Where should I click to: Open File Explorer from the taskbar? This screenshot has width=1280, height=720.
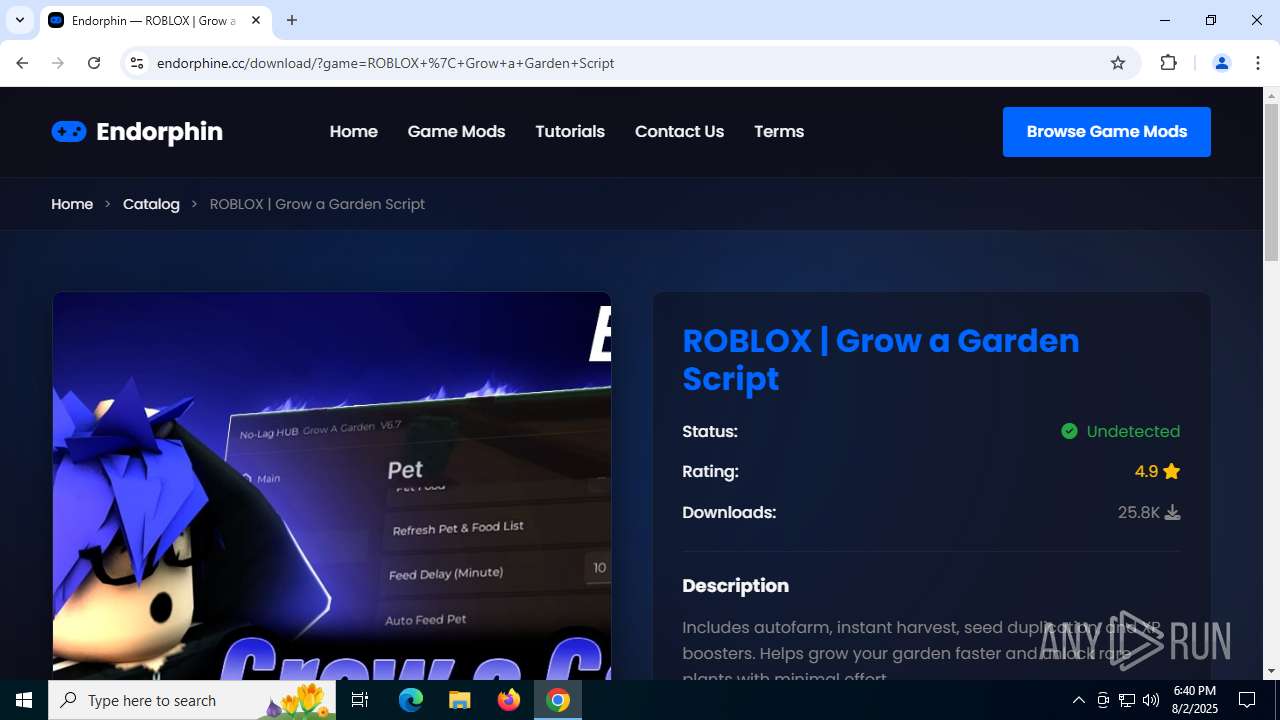[460, 700]
